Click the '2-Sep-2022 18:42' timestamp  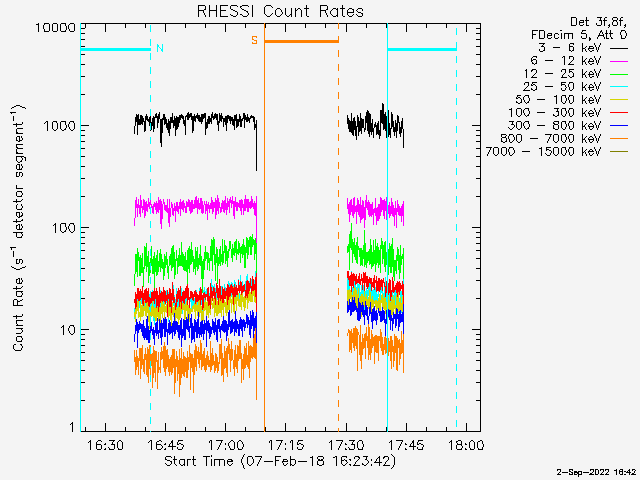596,472
